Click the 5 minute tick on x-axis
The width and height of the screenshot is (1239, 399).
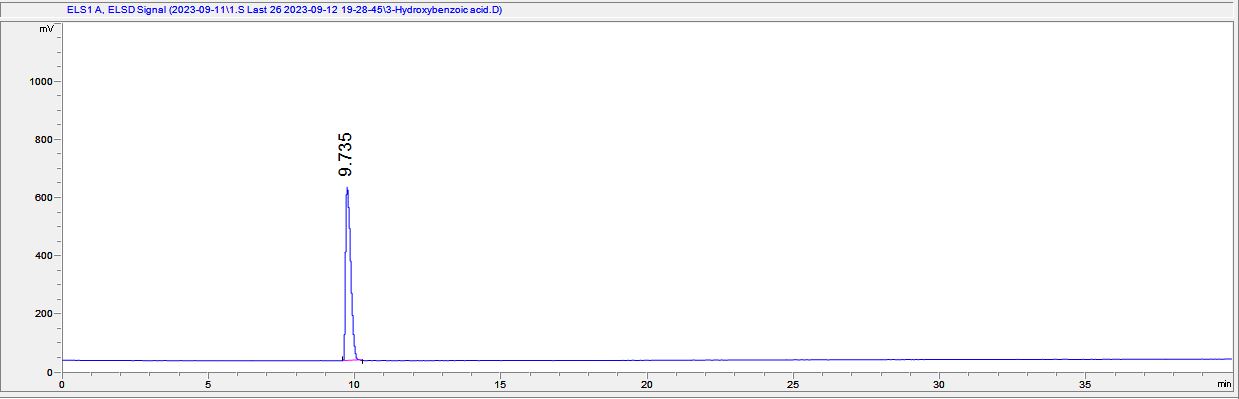point(208,384)
